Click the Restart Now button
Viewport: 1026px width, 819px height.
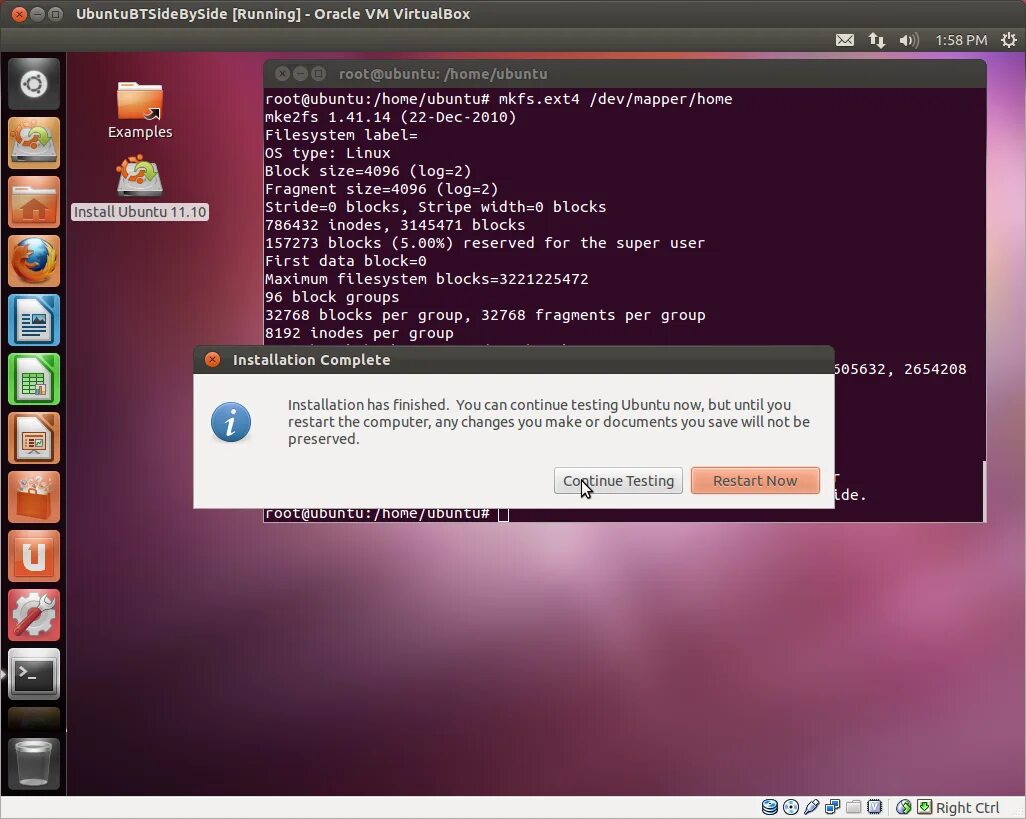(755, 481)
